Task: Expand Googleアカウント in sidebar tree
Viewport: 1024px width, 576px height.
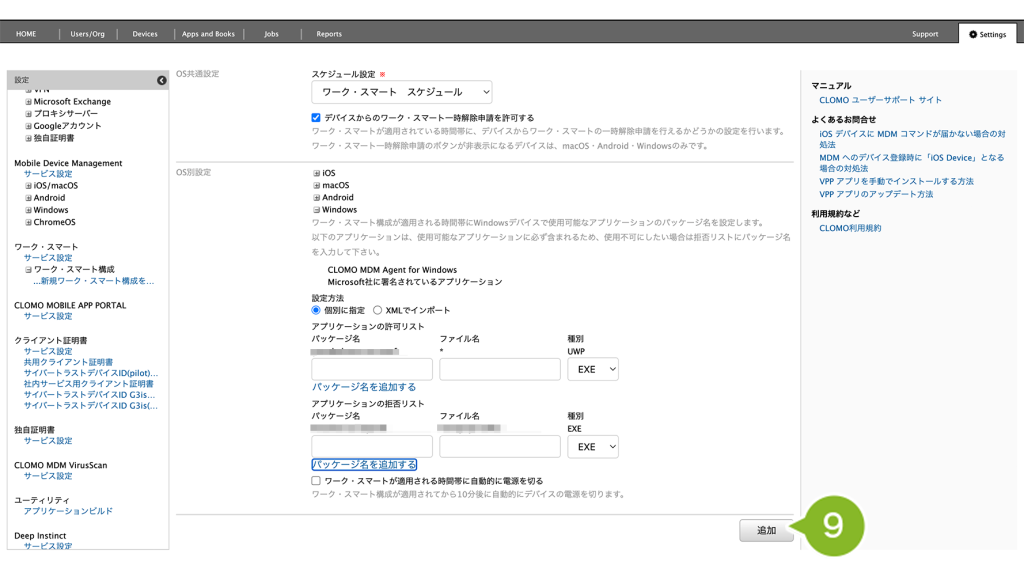Action: 29,126
